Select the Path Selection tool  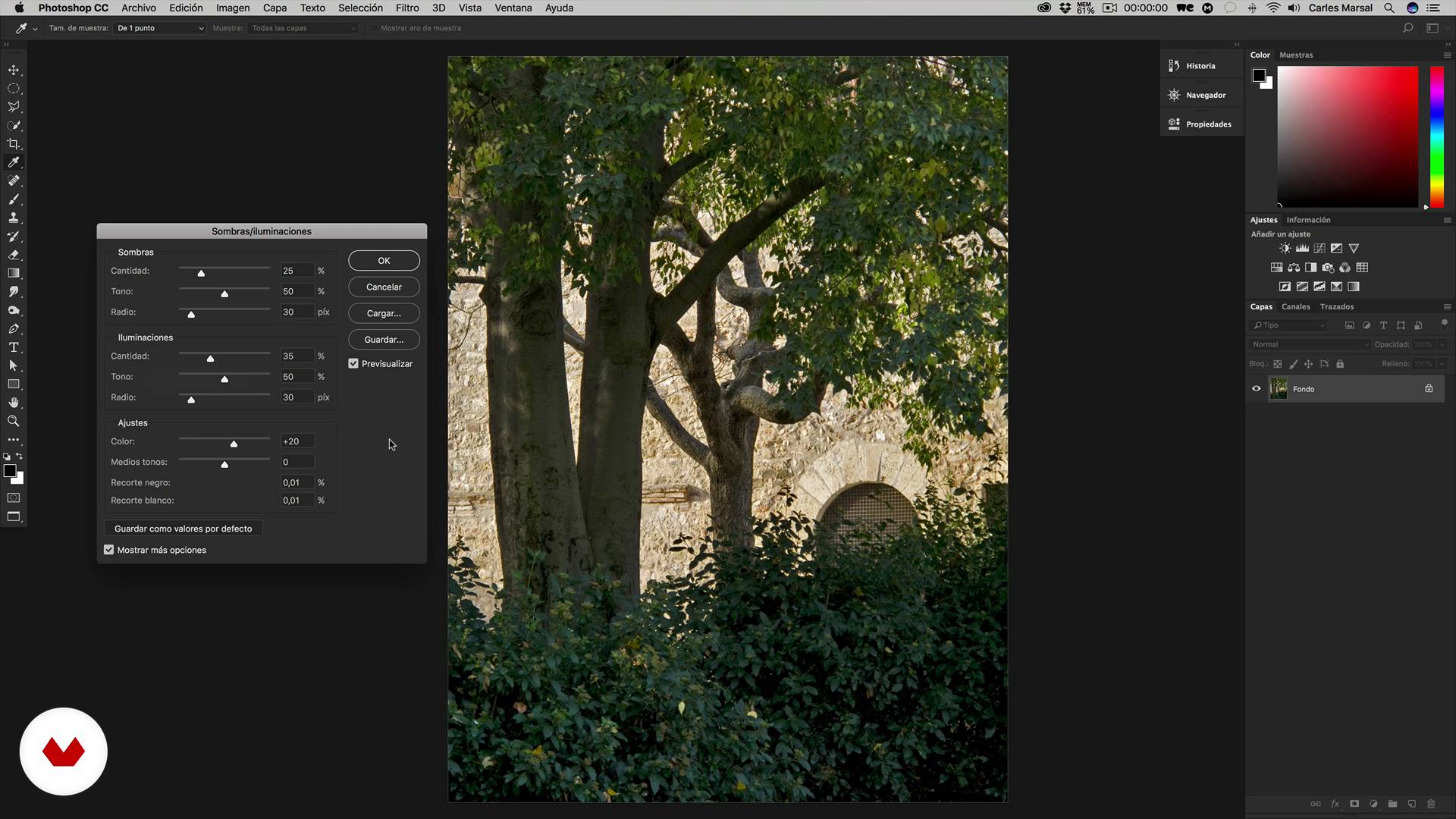click(x=14, y=366)
